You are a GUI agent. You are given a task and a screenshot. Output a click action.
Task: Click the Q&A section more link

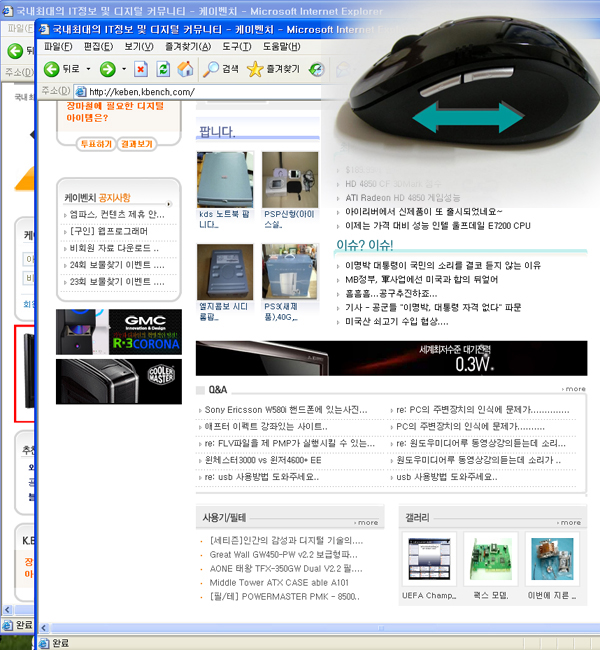(x=574, y=389)
